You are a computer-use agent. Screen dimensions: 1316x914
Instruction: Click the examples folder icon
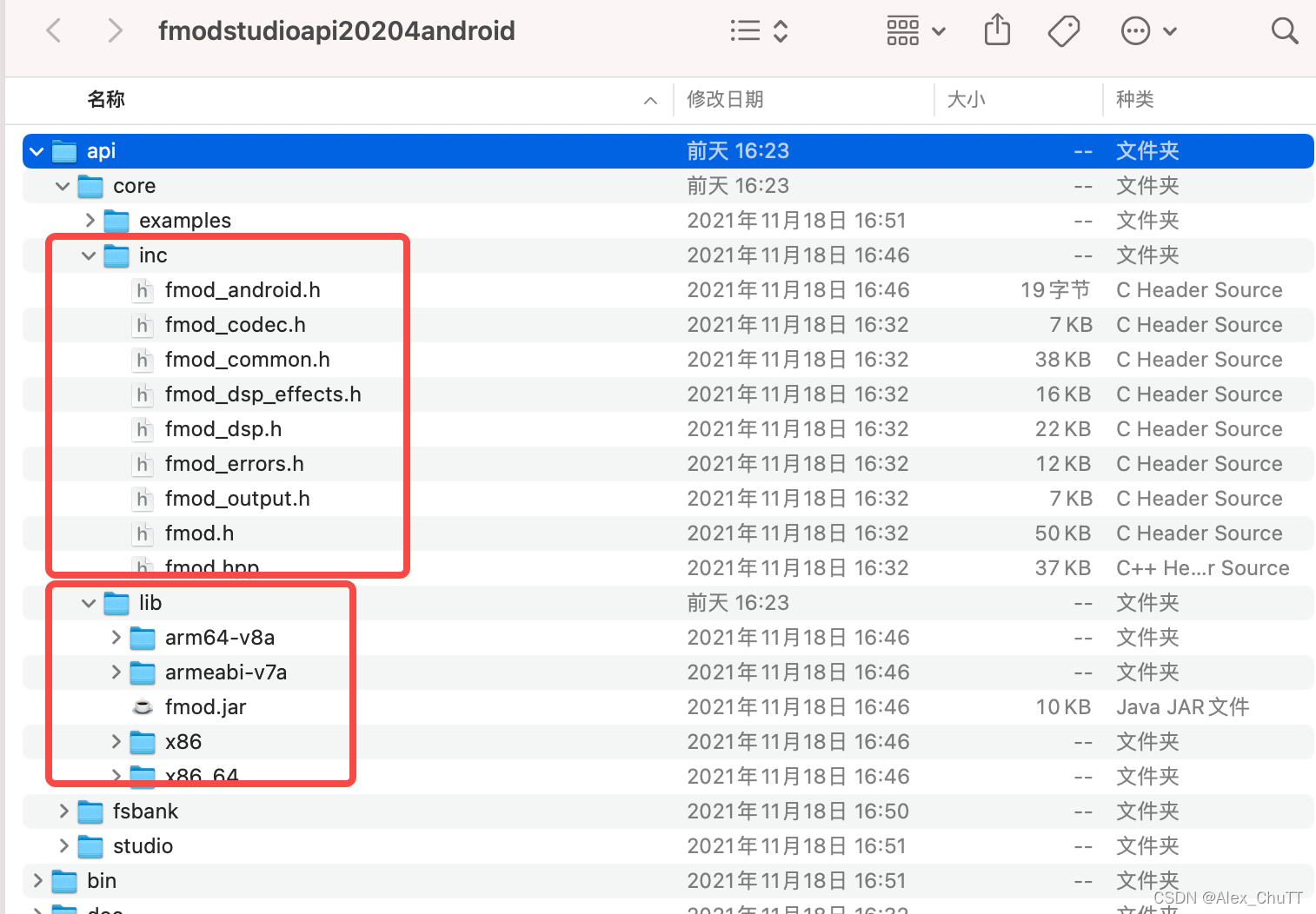pos(116,221)
